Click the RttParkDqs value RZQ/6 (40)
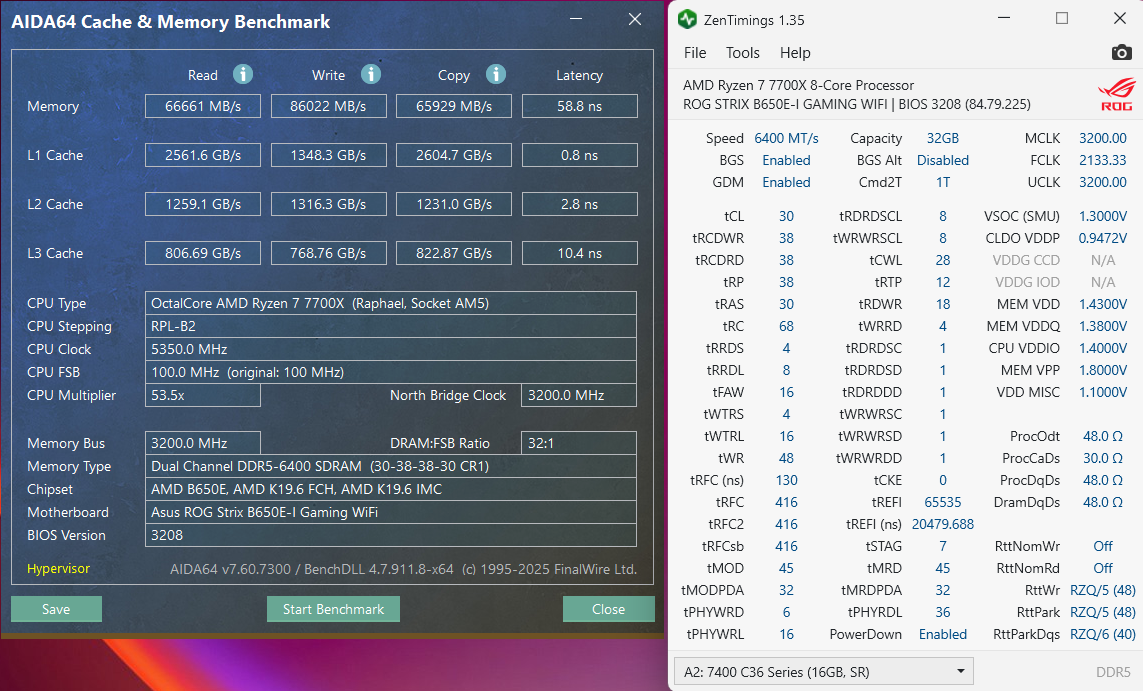Viewport: 1143px width, 691px height. (x=1102, y=634)
